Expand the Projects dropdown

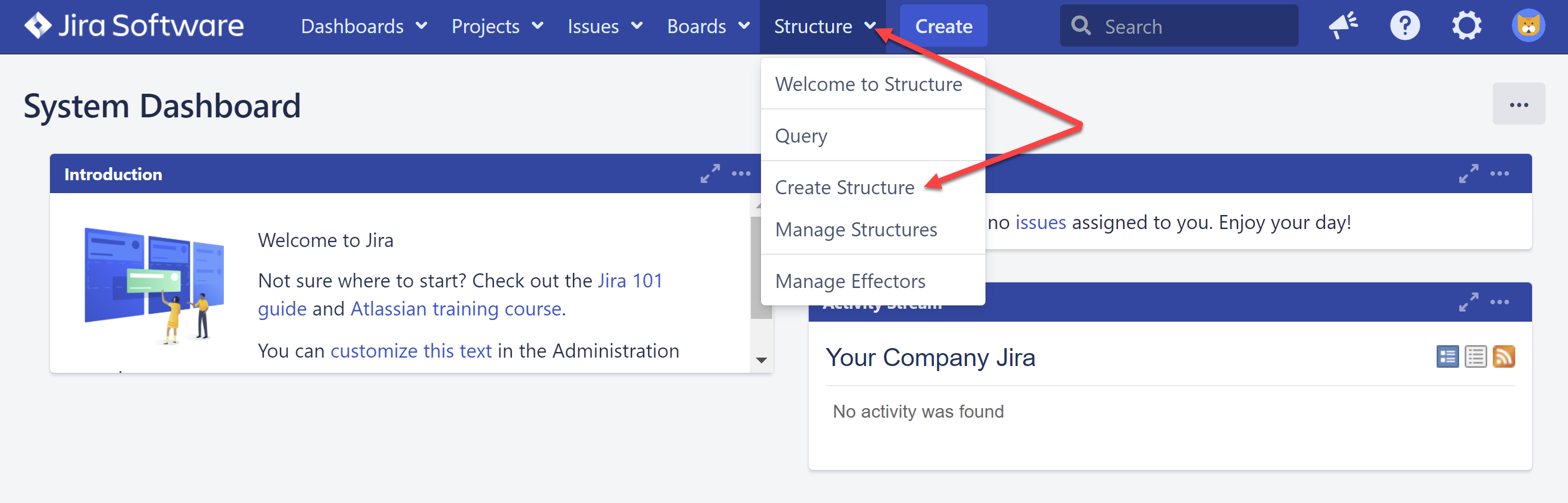point(497,26)
